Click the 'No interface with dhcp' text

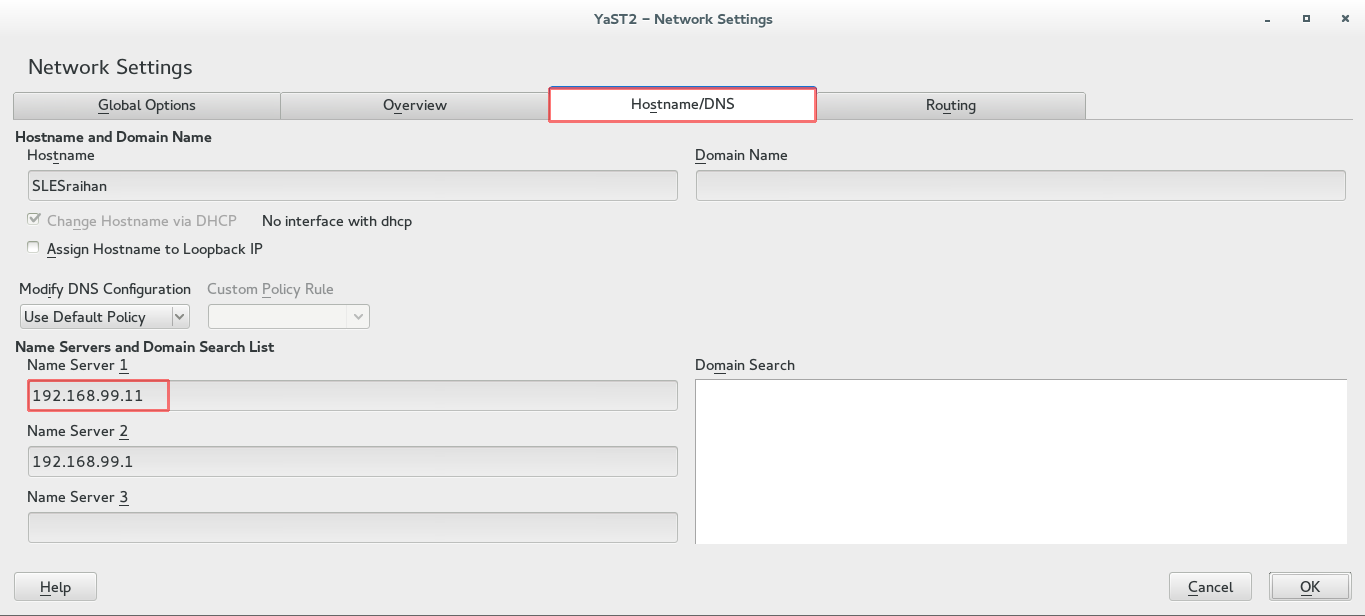coord(337,221)
